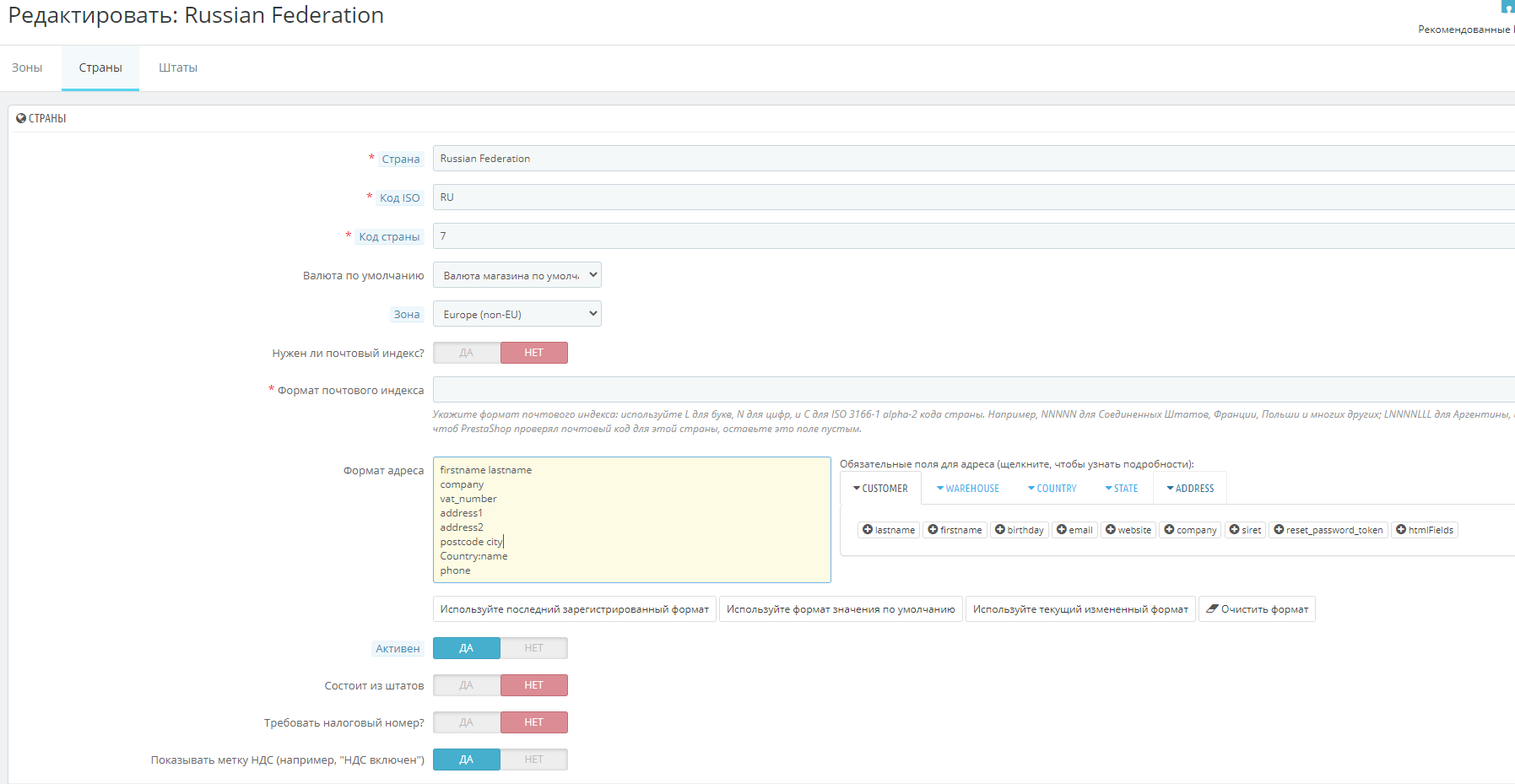Turn off Показывать метку НДС (НЕТ)
Screen dimensions: 1515x784
pyautogui.click(x=534, y=760)
